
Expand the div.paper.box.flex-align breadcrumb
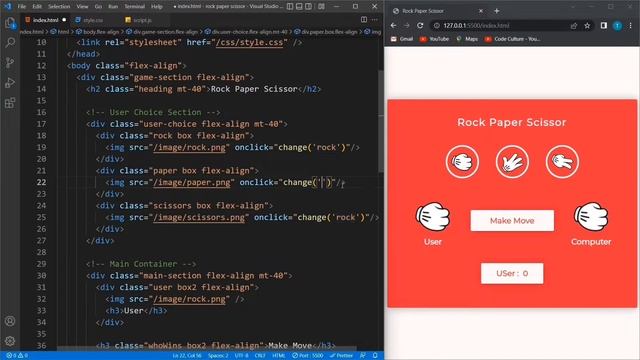[x=326, y=31]
